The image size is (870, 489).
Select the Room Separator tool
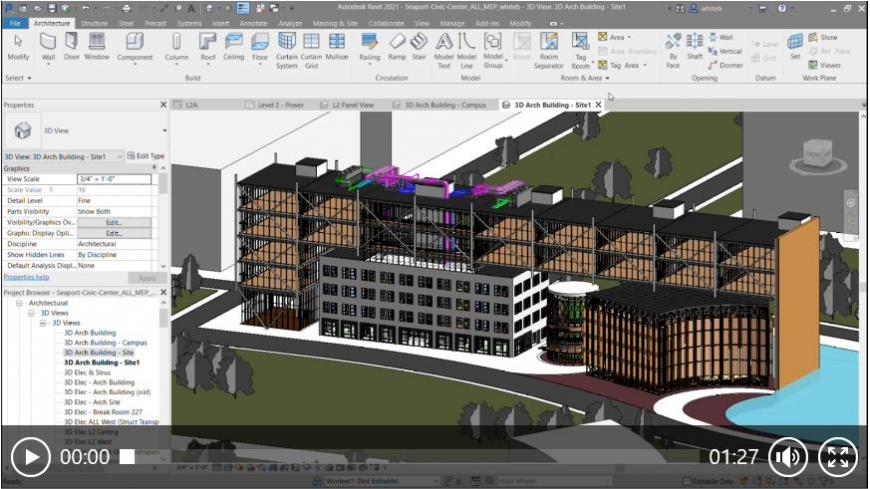tap(549, 51)
